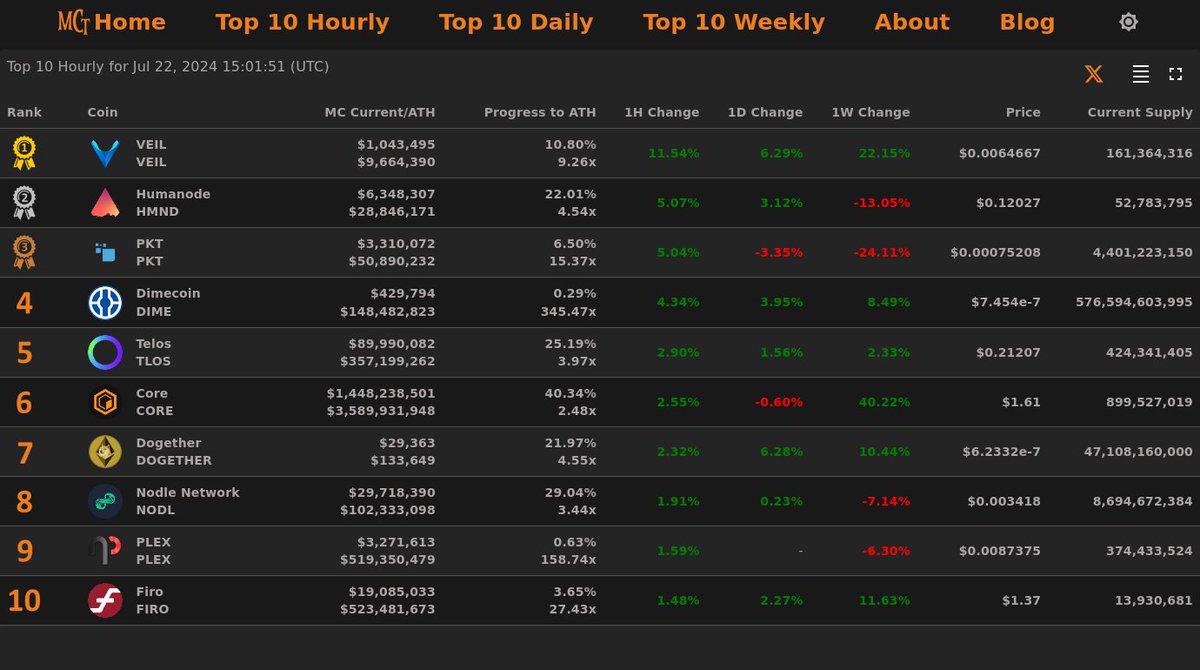Click the Dogether coin logo
The height and width of the screenshot is (670, 1200).
(x=105, y=451)
